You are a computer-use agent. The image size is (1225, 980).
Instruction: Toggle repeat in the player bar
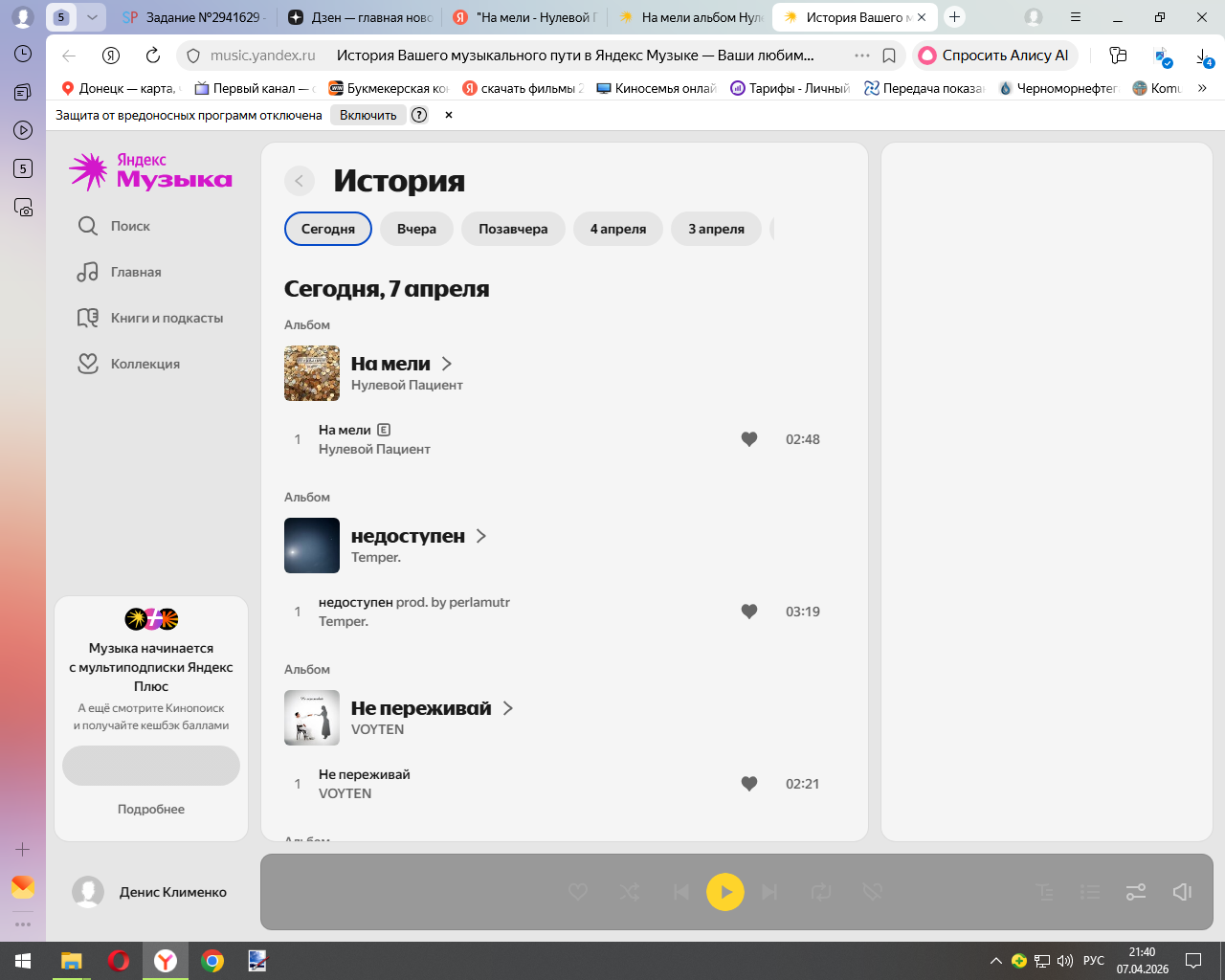click(821, 892)
